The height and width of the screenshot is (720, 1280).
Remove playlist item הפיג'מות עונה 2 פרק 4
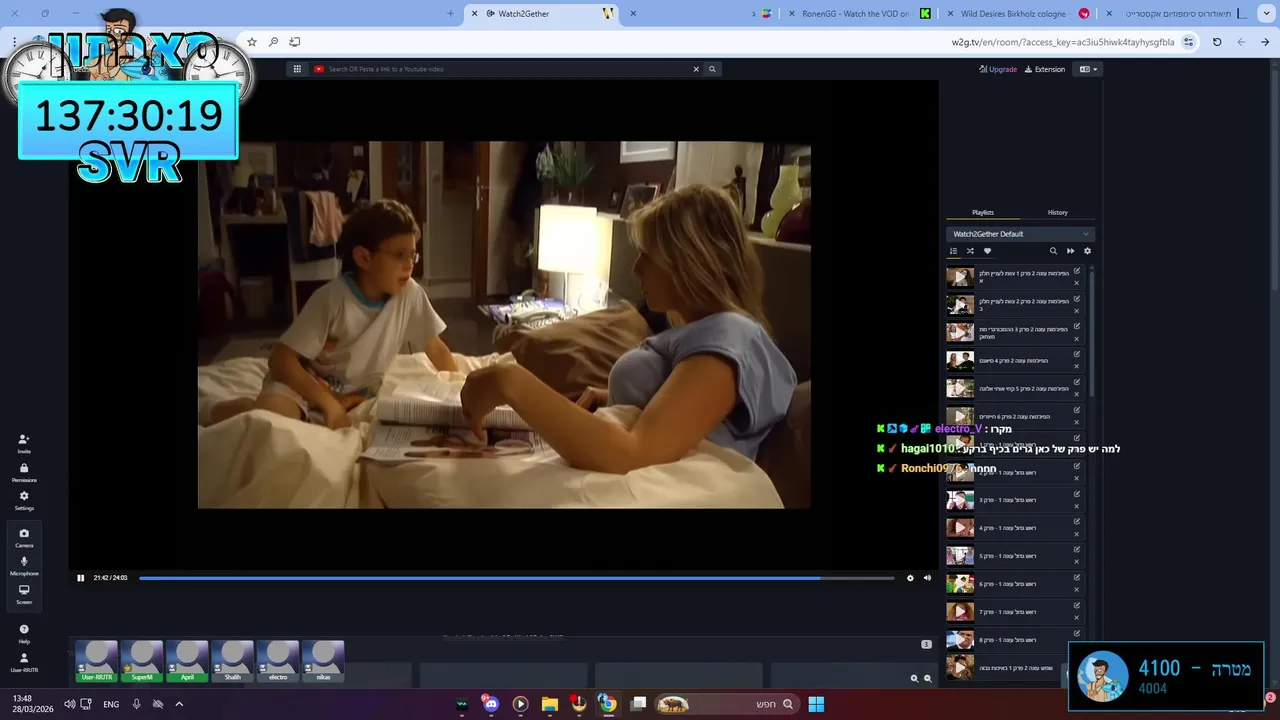pos(1077,366)
